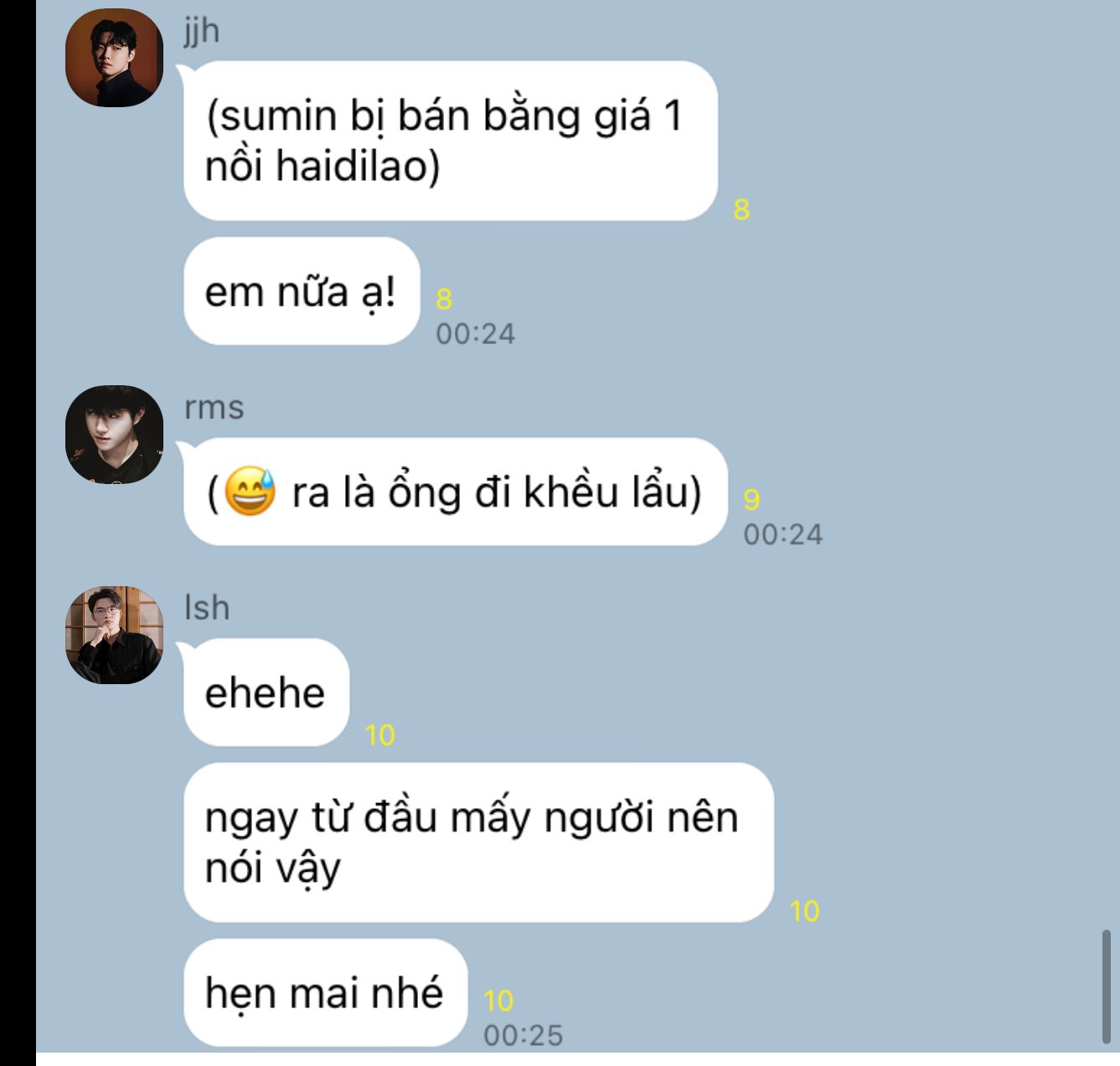Select the 'ra là ổng đi khều lẩu' message
The image size is (1120, 1066).
(x=455, y=492)
